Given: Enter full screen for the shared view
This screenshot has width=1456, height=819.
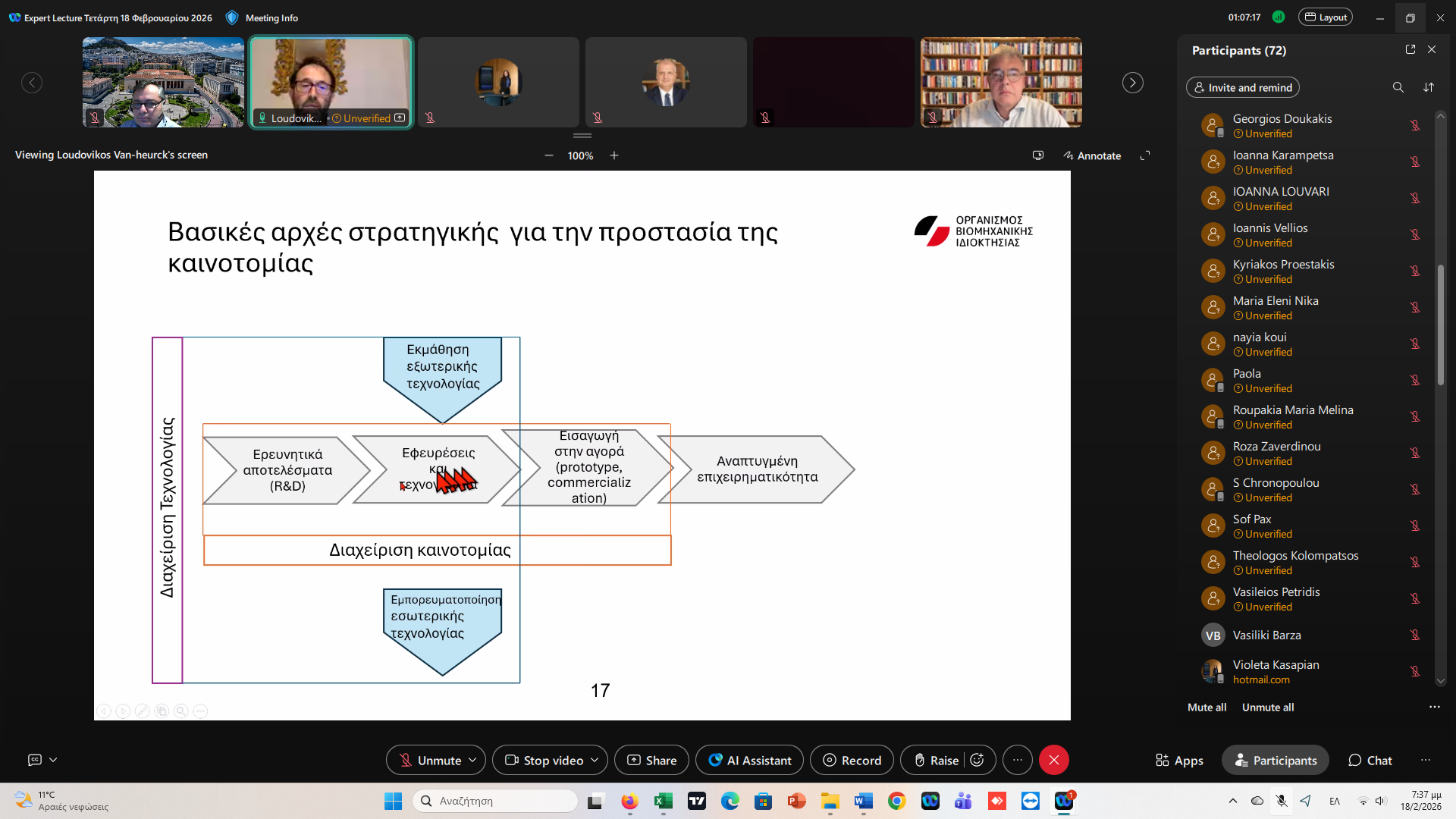Looking at the screenshot, I should pos(1145,155).
